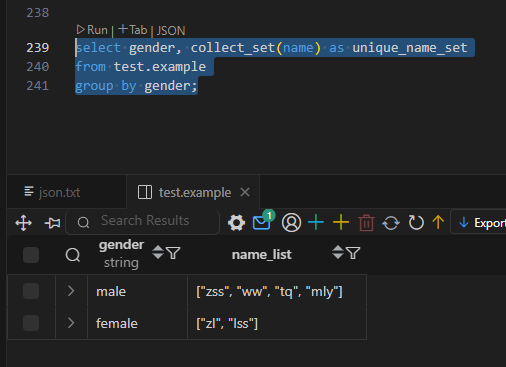The width and height of the screenshot is (506, 367).
Task: Click the yellow plus icon
Action: pyautogui.click(x=341, y=222)
